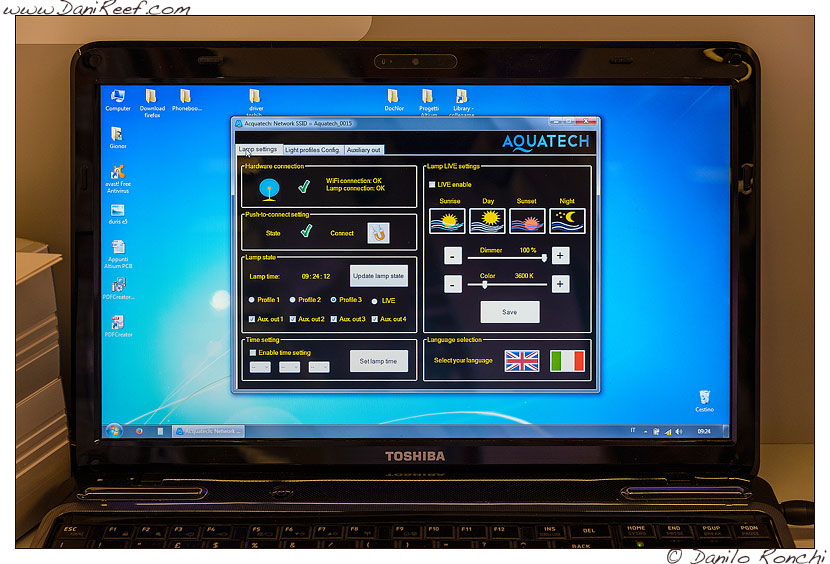Open the Progetti Altium desktop folder
The image size is (830, 564).
point(428,102)
